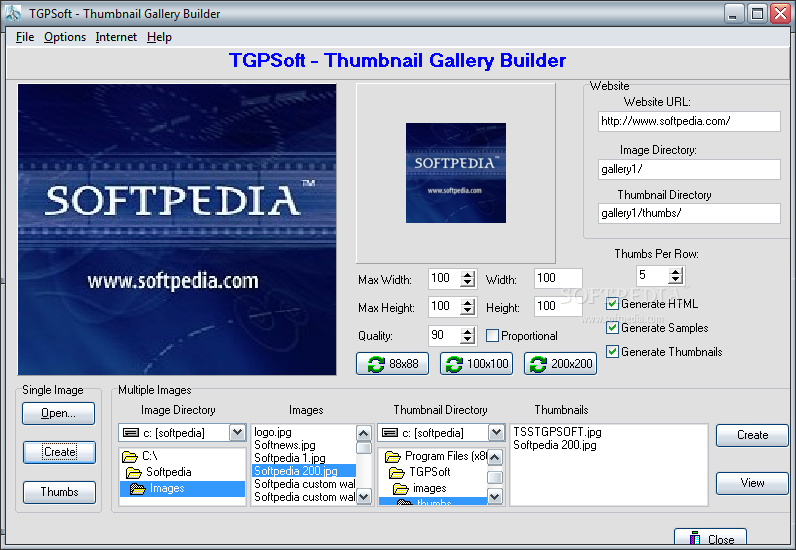Click the View button
This screenshot has height=550, width=796.
pyautogui.click(x=752, y=483)
